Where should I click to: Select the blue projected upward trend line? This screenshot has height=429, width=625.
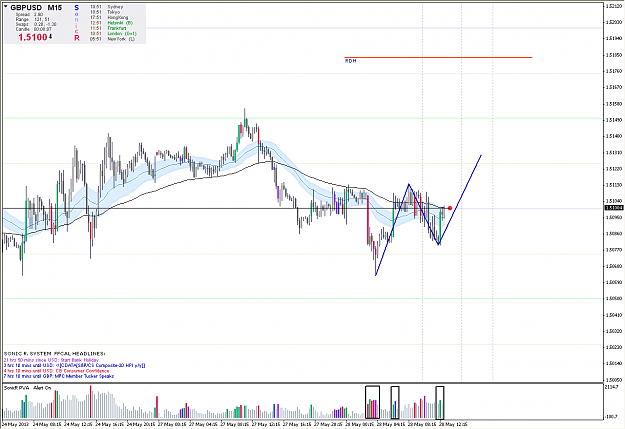460,199
